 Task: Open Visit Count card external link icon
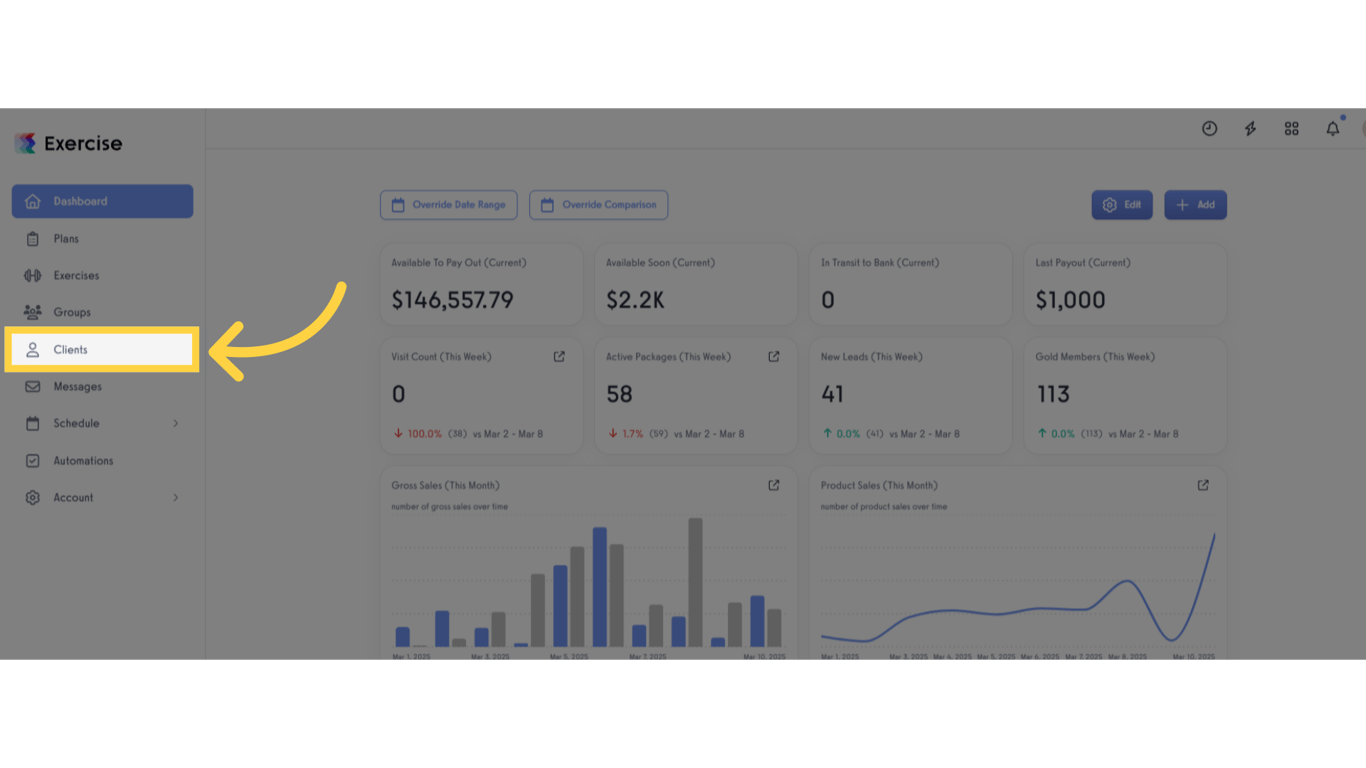click(559, 357)
